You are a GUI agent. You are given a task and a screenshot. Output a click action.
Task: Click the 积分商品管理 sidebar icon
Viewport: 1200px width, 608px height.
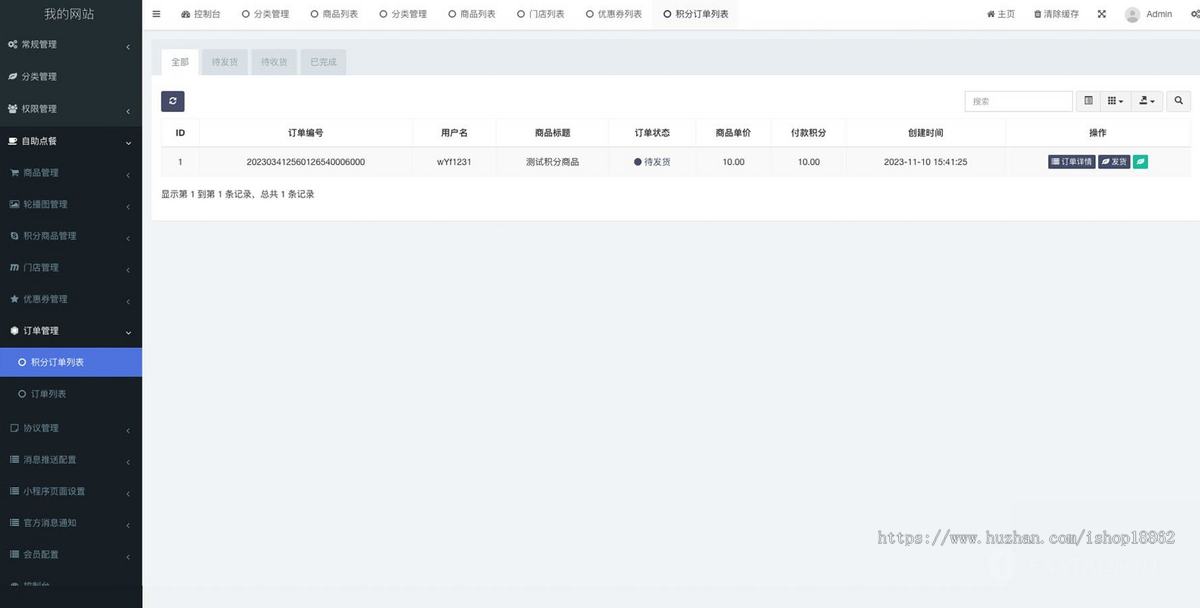coord(14,236)
